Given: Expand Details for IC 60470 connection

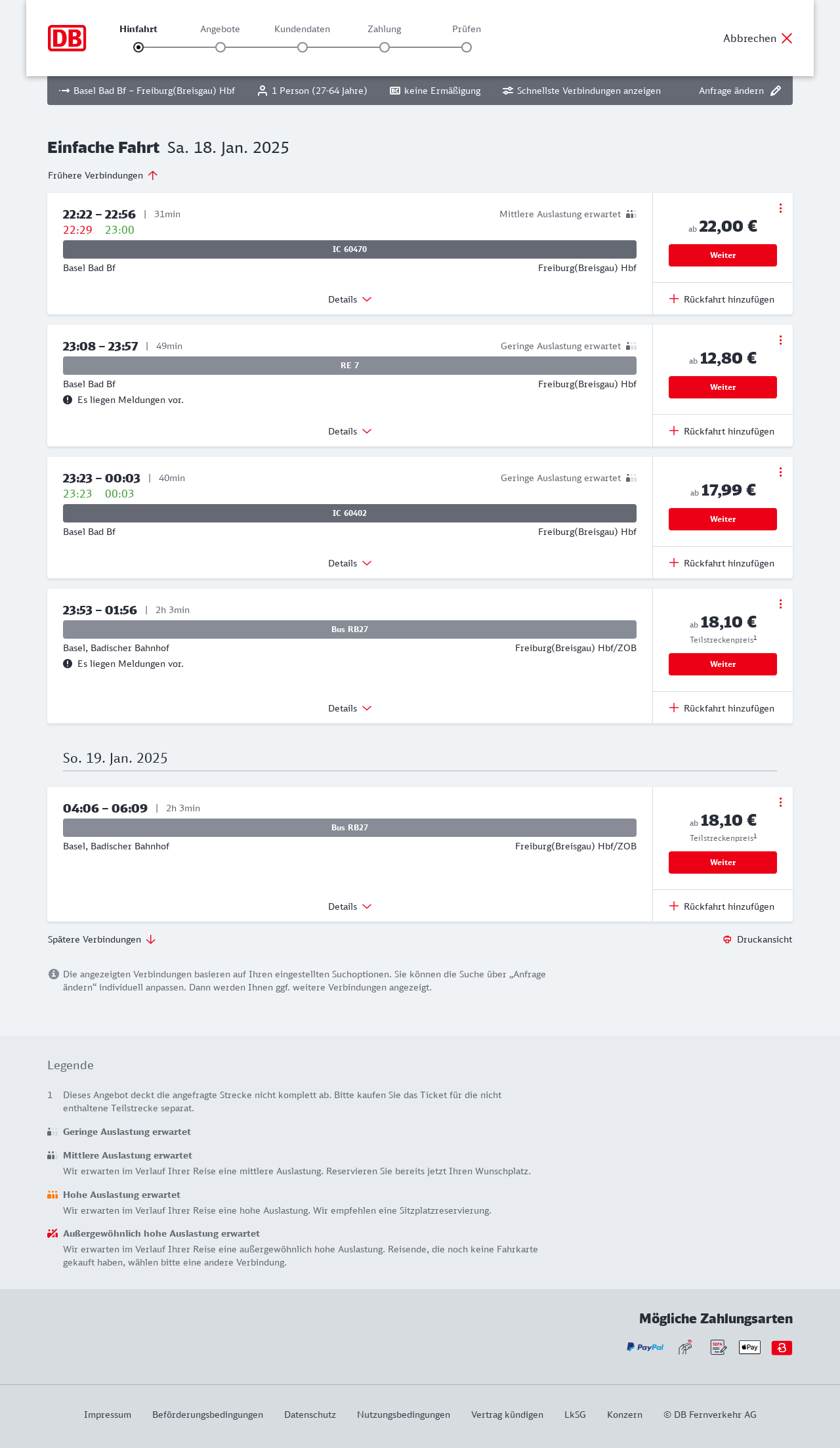Looking at the screenshot, I should [x=350, y=299].
